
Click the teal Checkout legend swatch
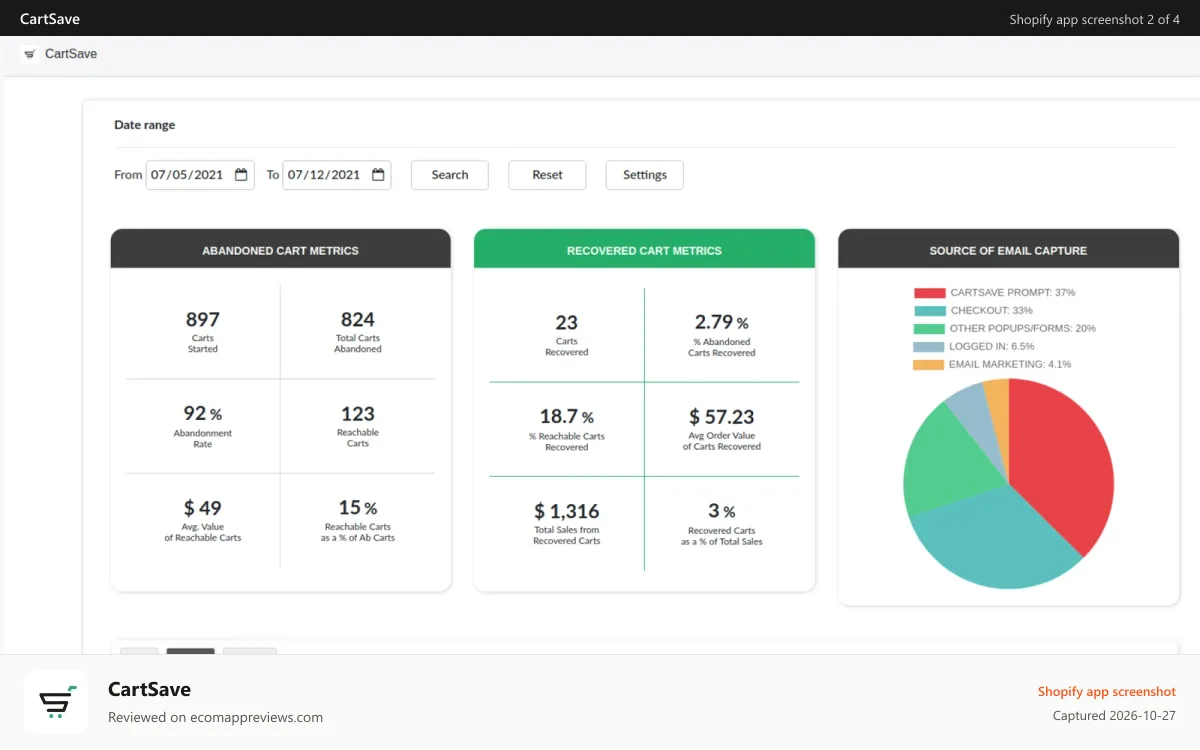[929, 311]
